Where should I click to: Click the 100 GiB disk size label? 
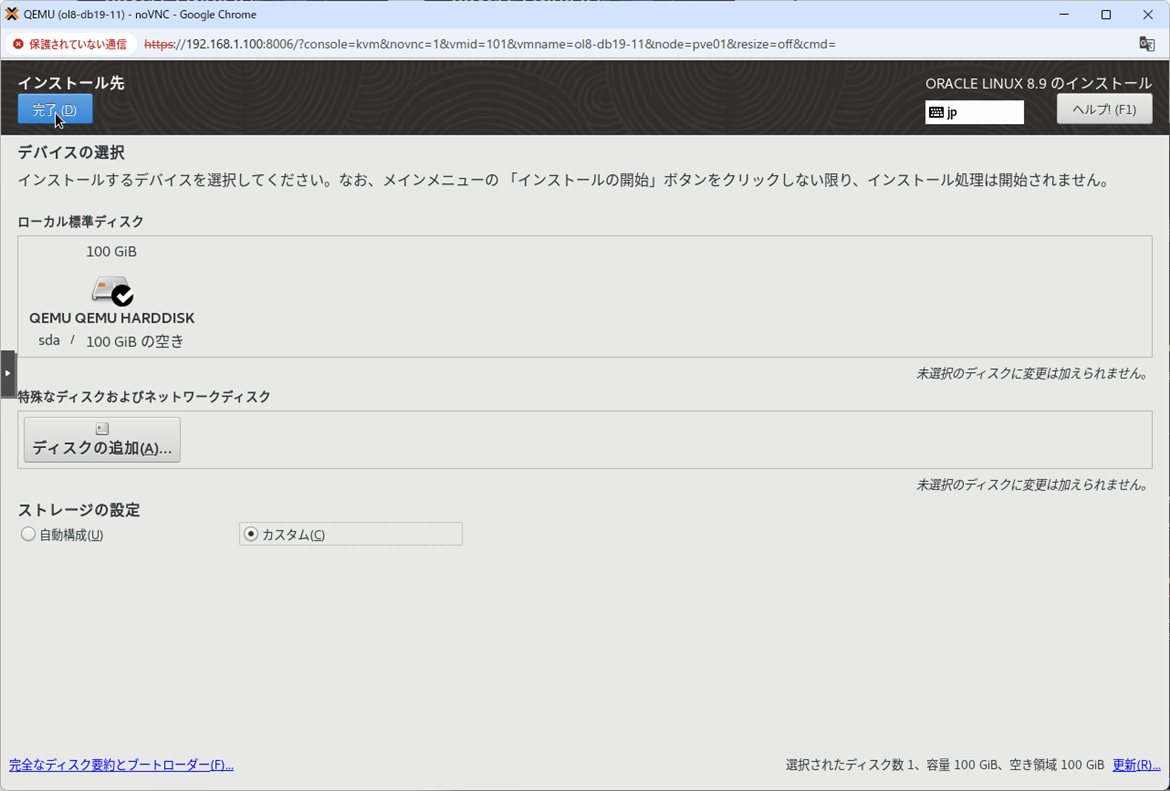(x=111, y=251)
